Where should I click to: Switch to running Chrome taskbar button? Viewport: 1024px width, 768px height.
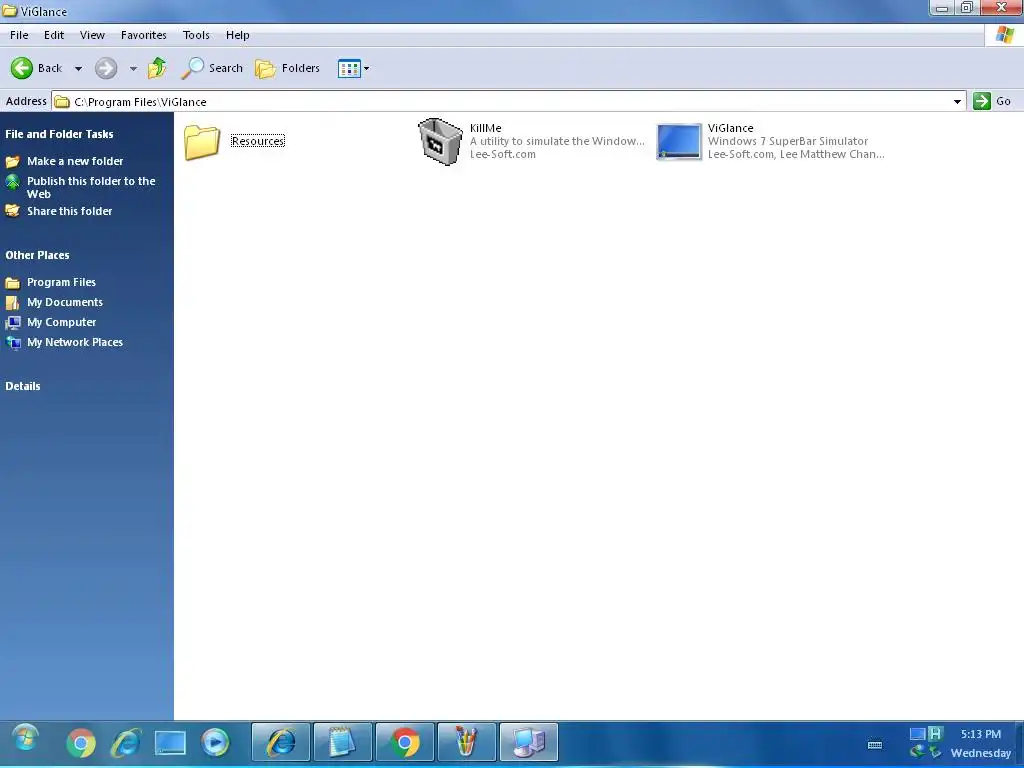[405, 742]
